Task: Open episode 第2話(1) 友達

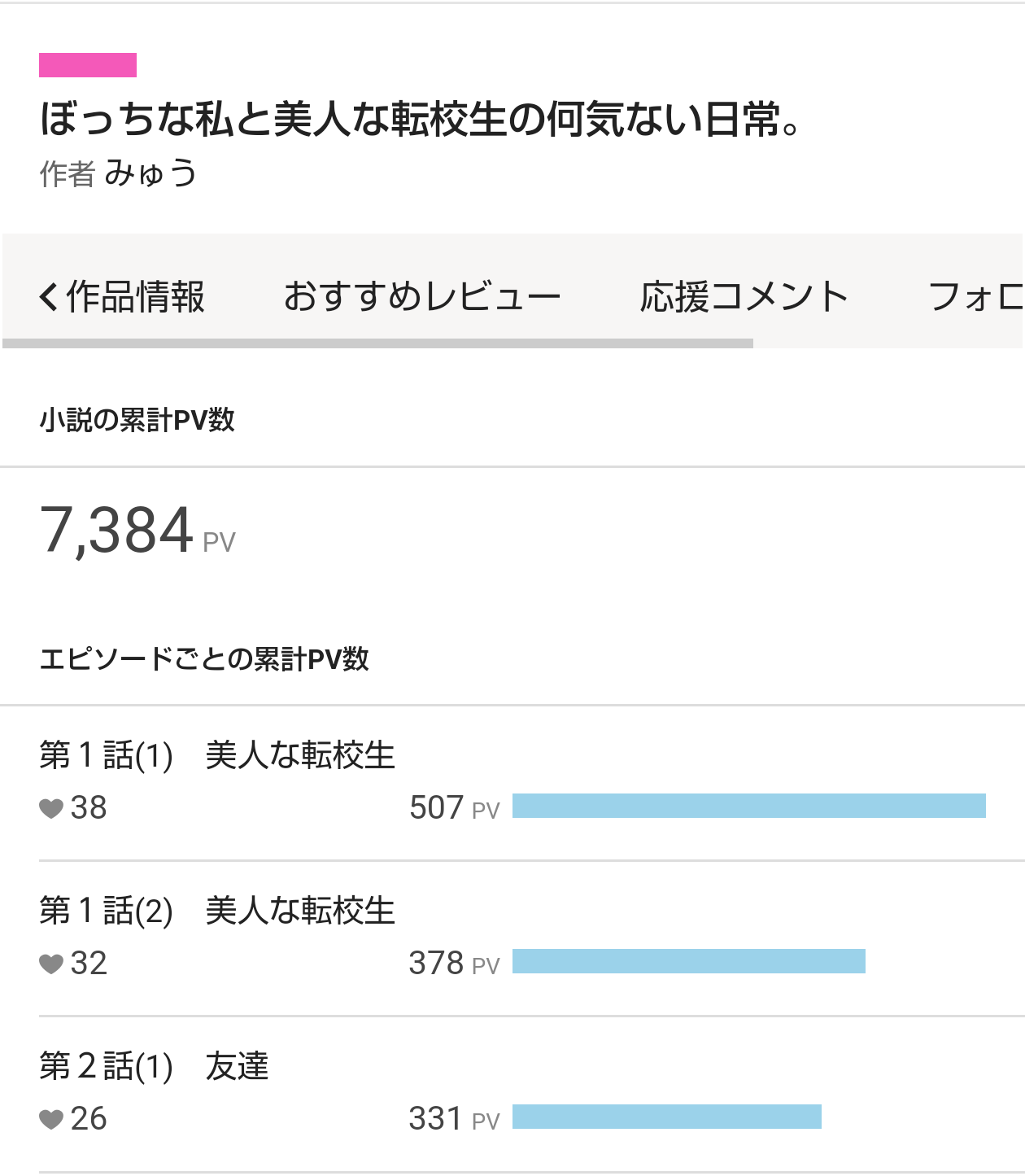Action: [154, 1066]
